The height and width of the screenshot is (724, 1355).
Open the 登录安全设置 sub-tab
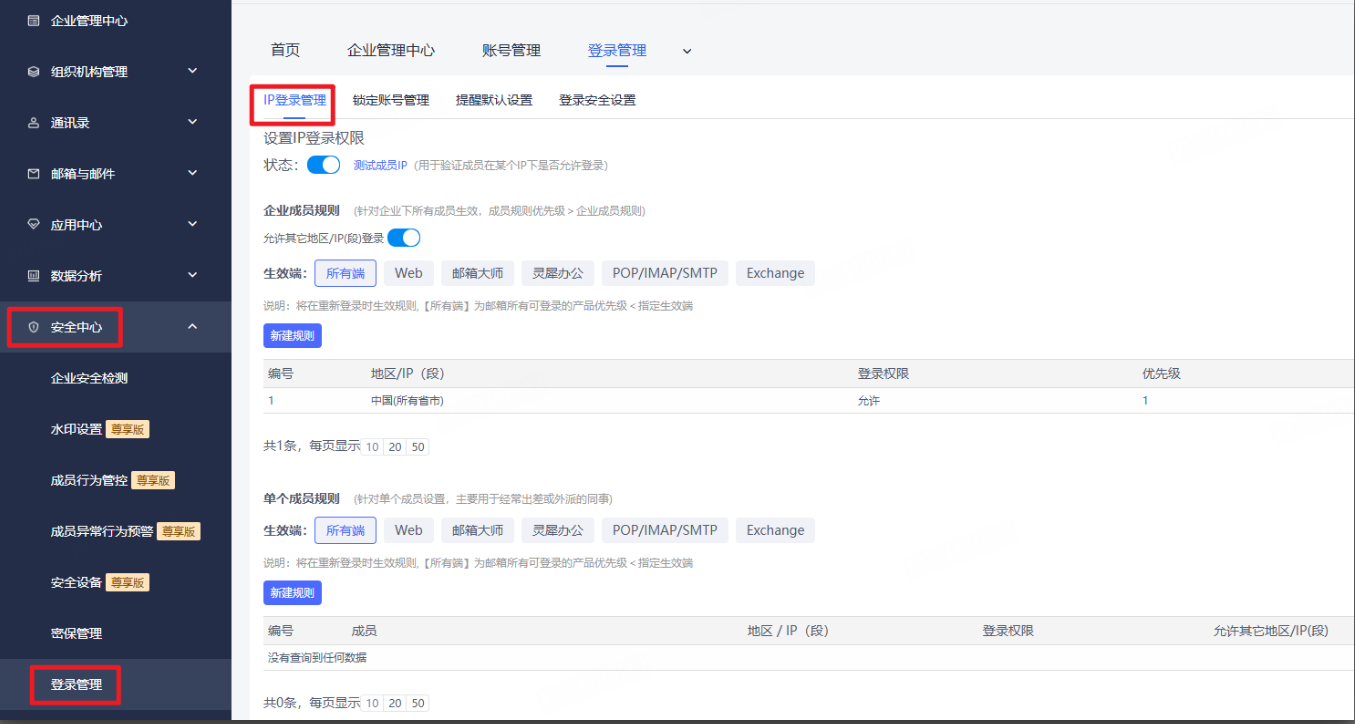597,100
